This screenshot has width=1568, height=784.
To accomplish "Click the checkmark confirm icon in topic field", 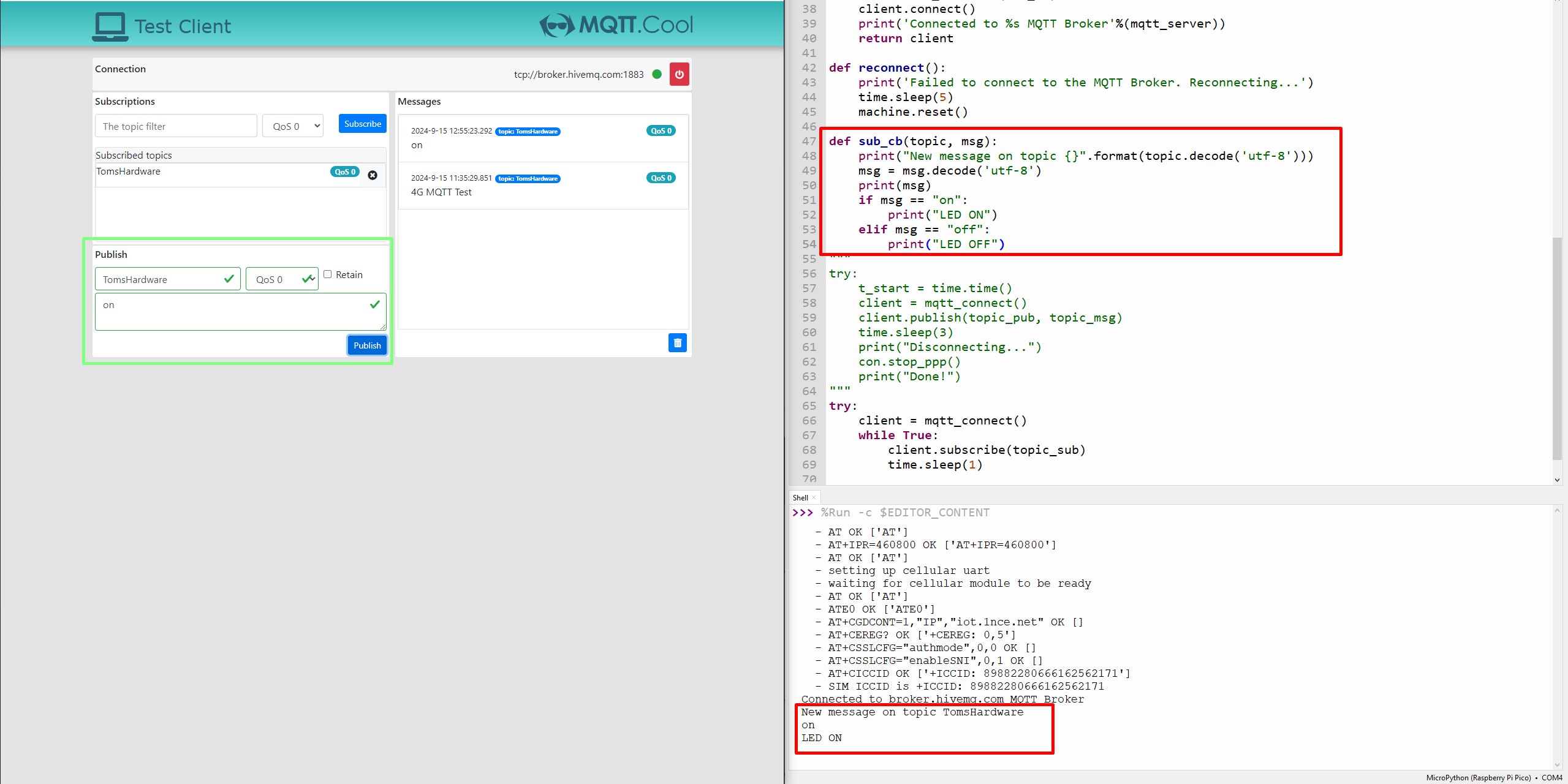I will pos(228,278).
